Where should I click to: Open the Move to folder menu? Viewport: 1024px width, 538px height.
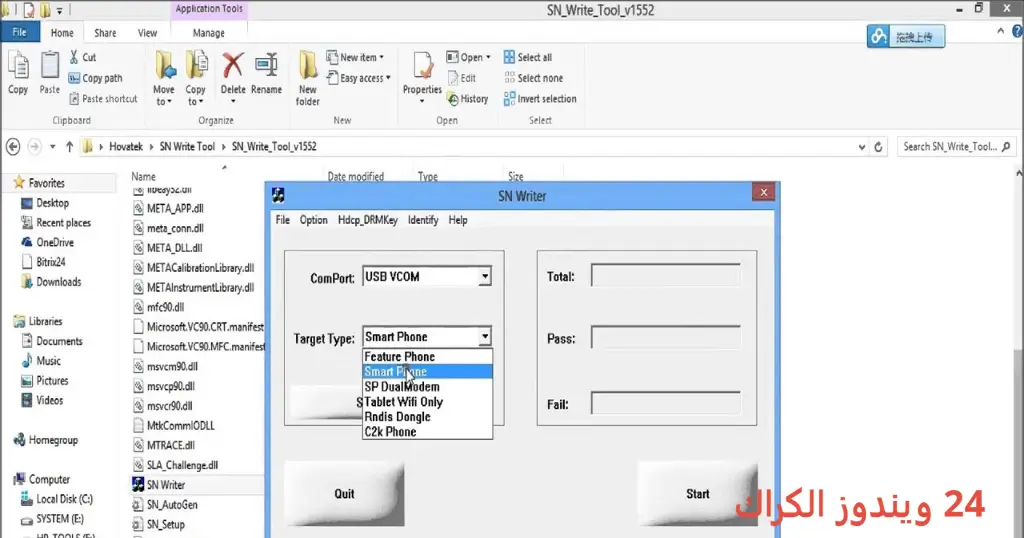164,78
